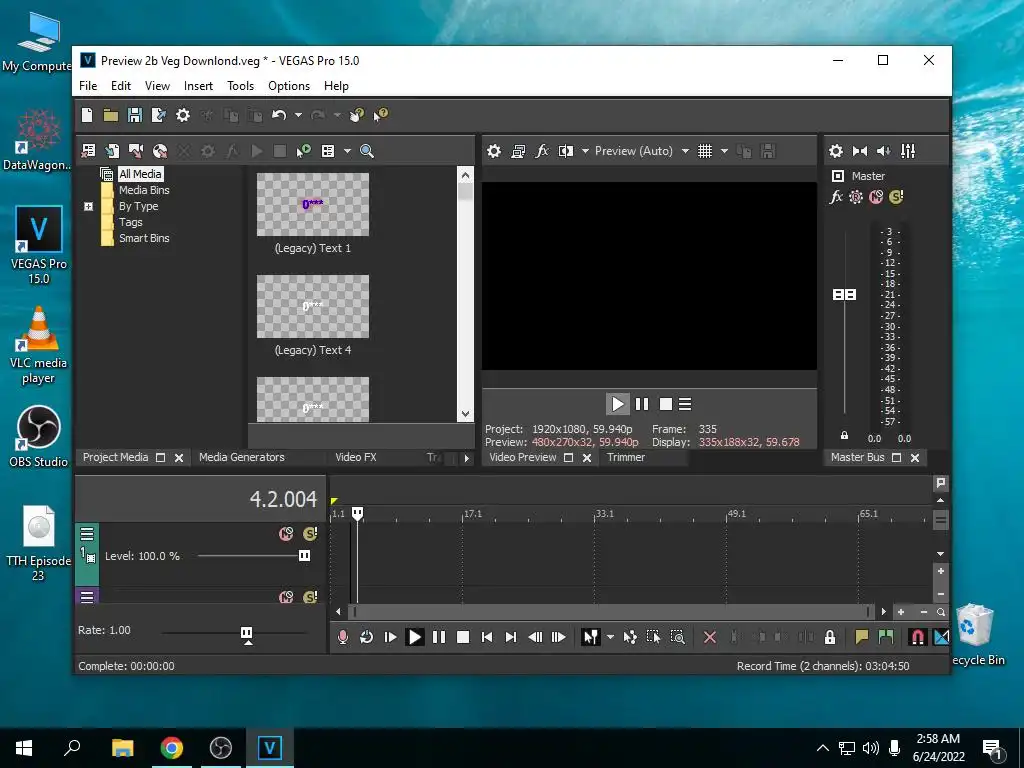Toggle the Overlays grid icon
This screenshot has height=768, width=1024.
pyautogui.click(x=705, y=151)
